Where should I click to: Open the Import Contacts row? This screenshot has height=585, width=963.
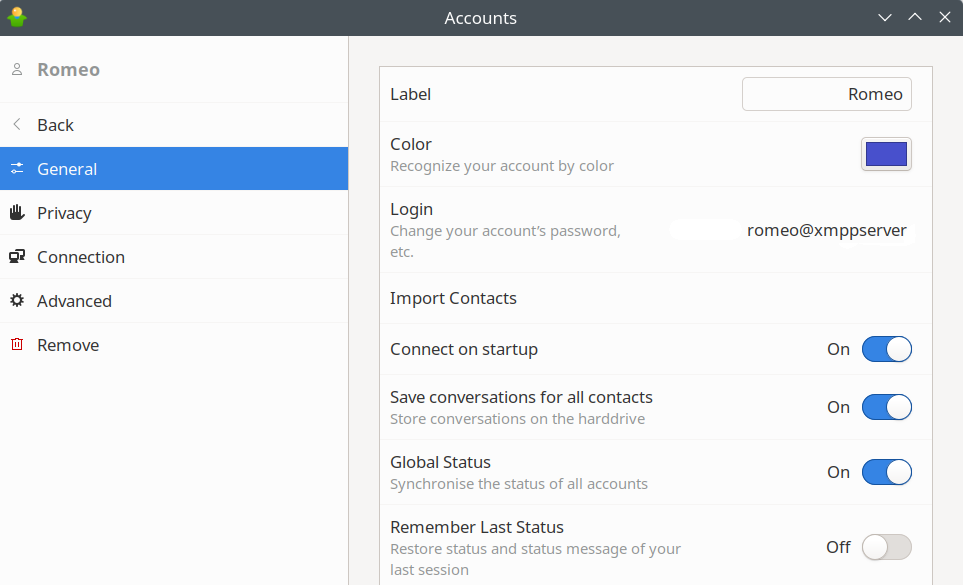(x=655, y=298)
